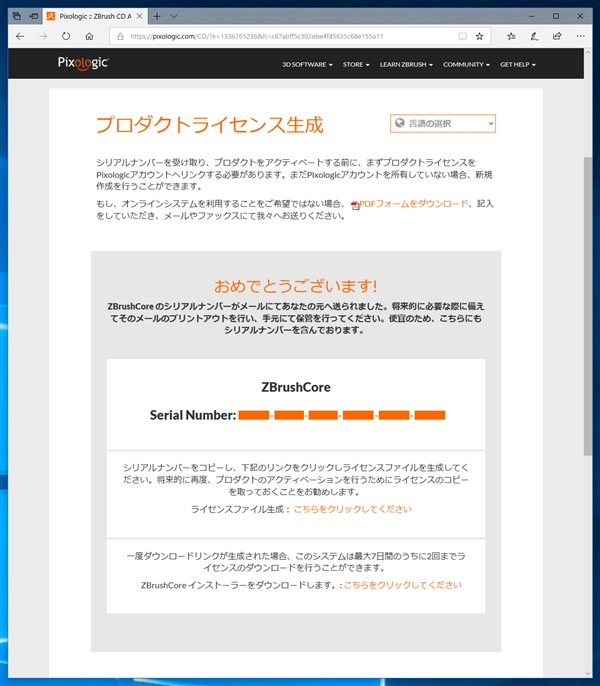Open the favorites hub icon
This screenshot has width=600, height=686.
(511, 36)
